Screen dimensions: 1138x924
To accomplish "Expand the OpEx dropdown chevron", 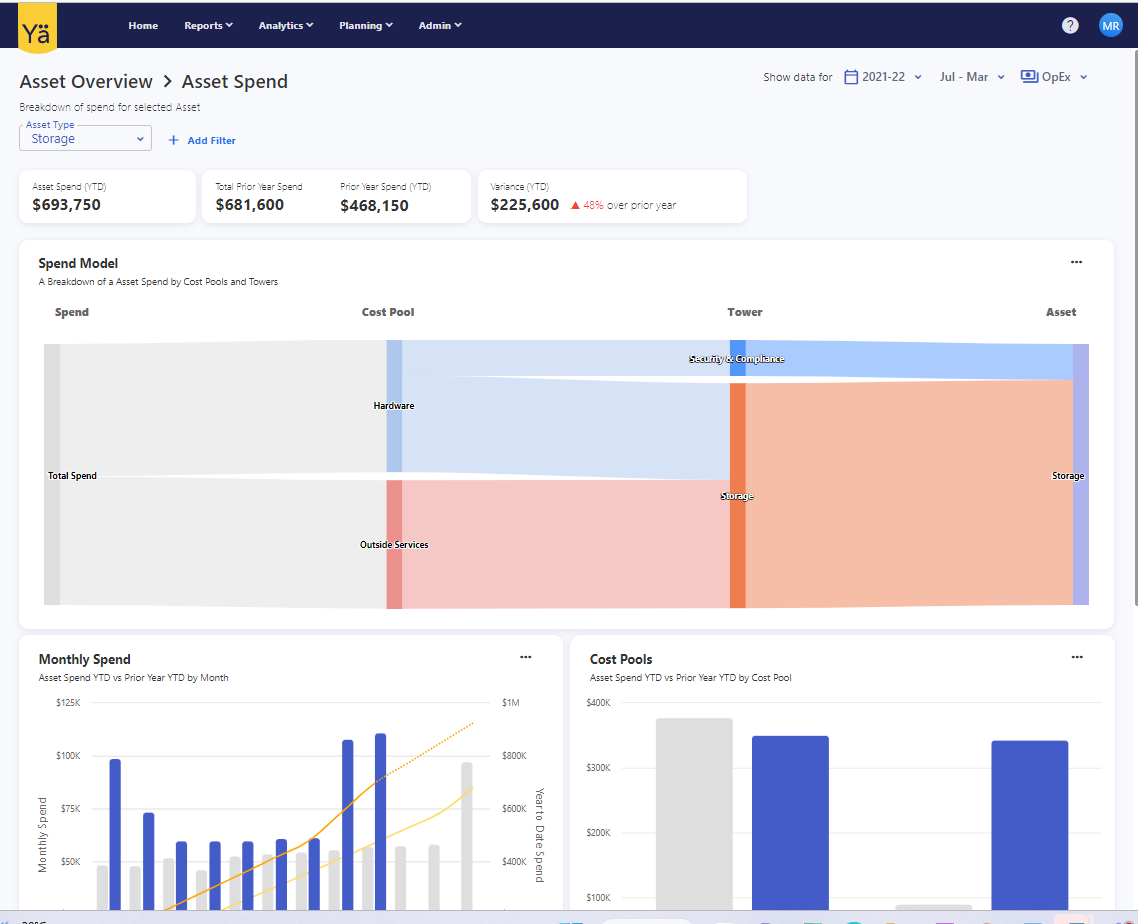I will [1084, 77].
